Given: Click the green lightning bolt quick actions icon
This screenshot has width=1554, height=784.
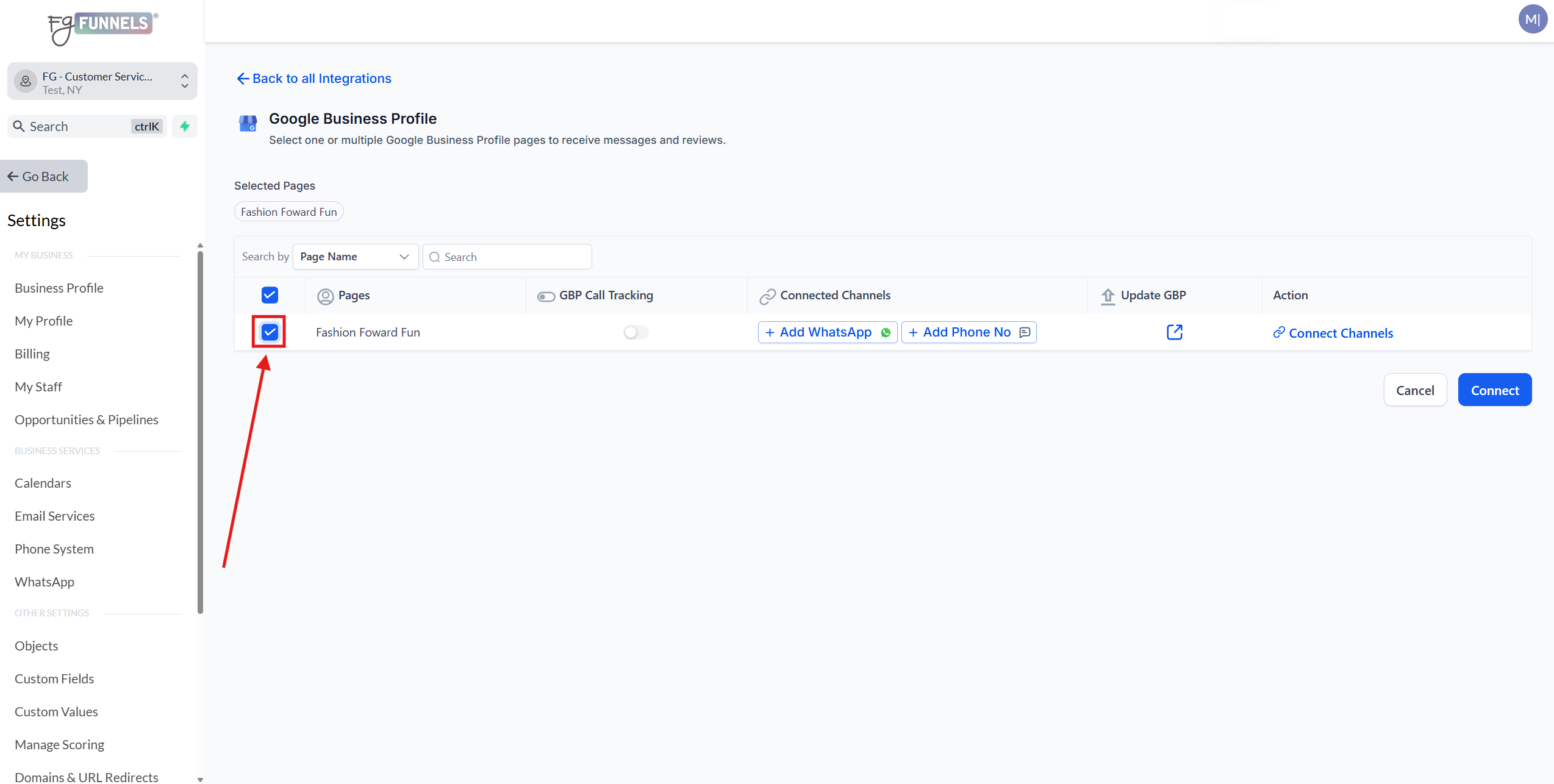Looking at the screenshot, I should click(x=185, y=126).
